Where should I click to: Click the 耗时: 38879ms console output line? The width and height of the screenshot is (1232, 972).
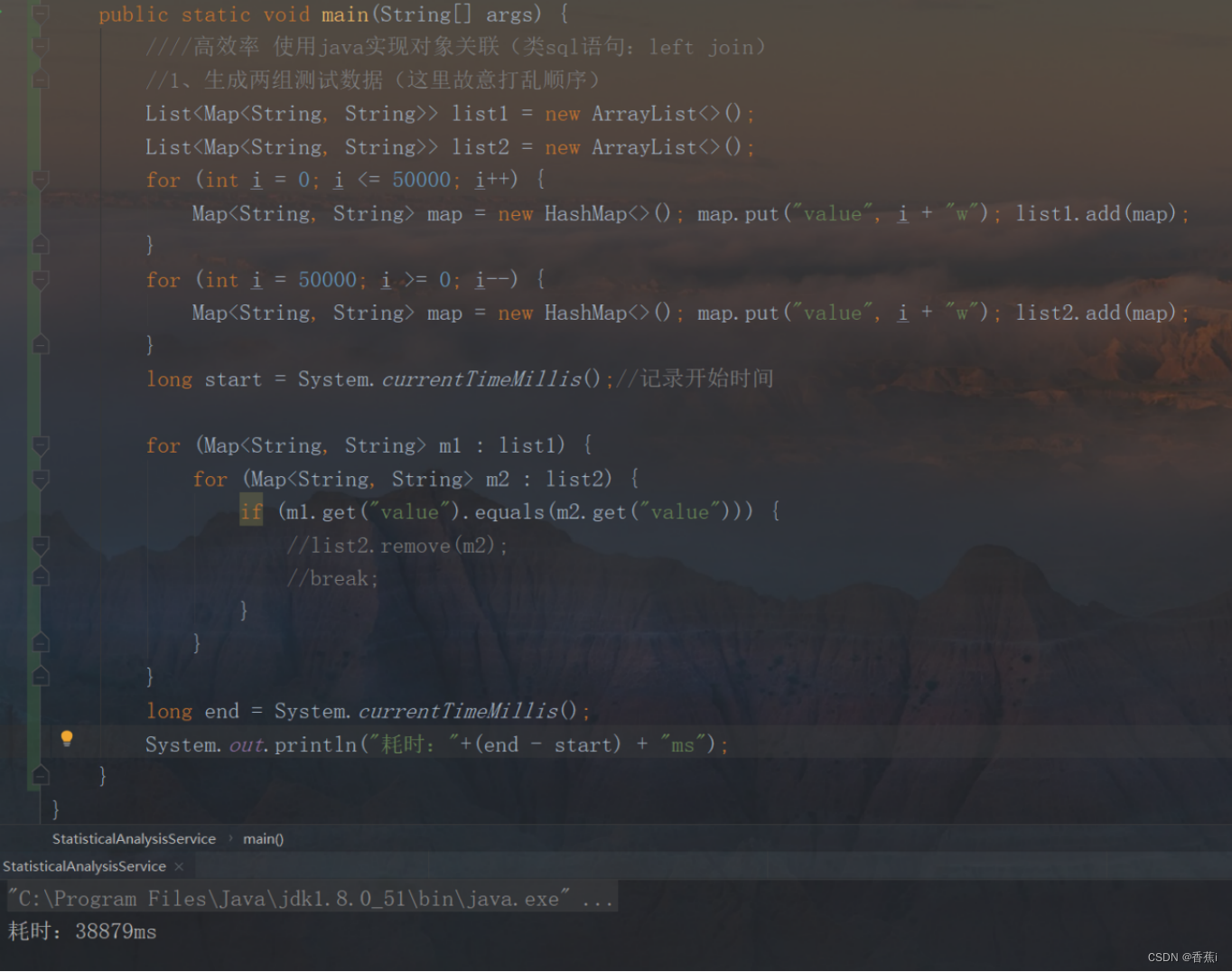[x=81, y=931]
